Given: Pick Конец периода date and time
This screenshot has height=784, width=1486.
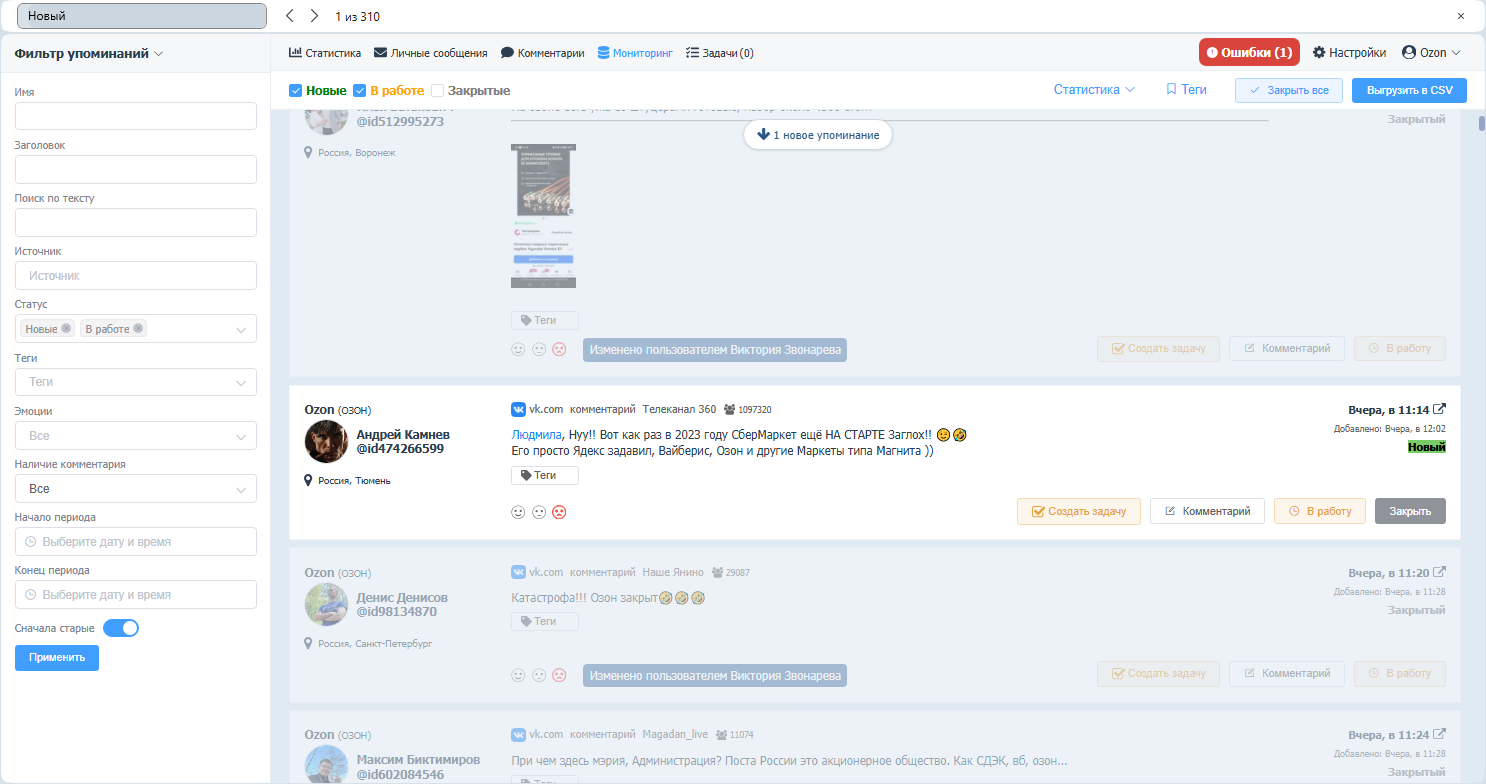Looking at the screenshot, I should coord(136,594).
